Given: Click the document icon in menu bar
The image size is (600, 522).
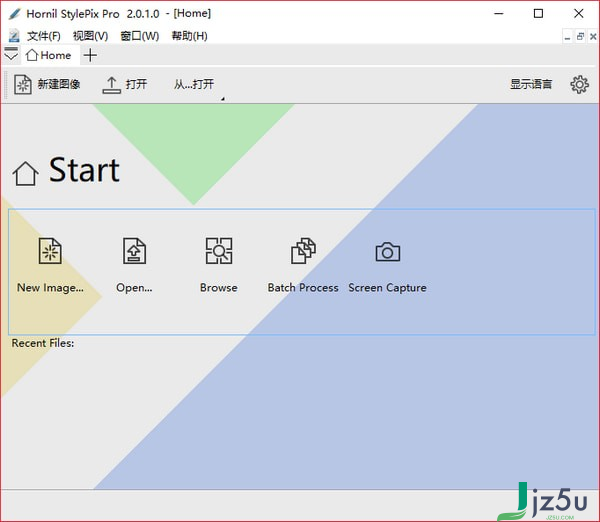Looking at the screenshot, I should pos(14,36).
